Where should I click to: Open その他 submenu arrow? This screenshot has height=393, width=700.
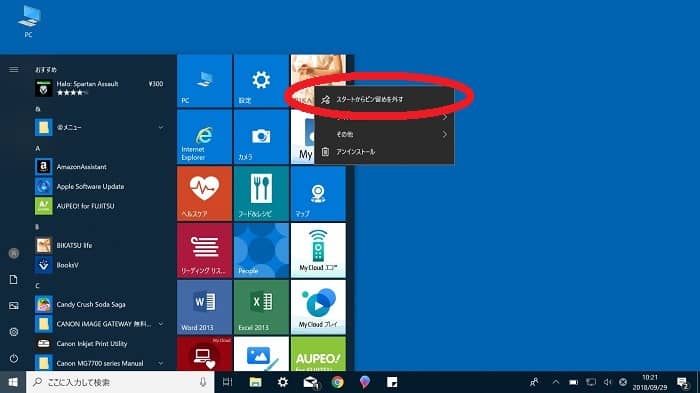pyautogui.click(x=445, y=134)
